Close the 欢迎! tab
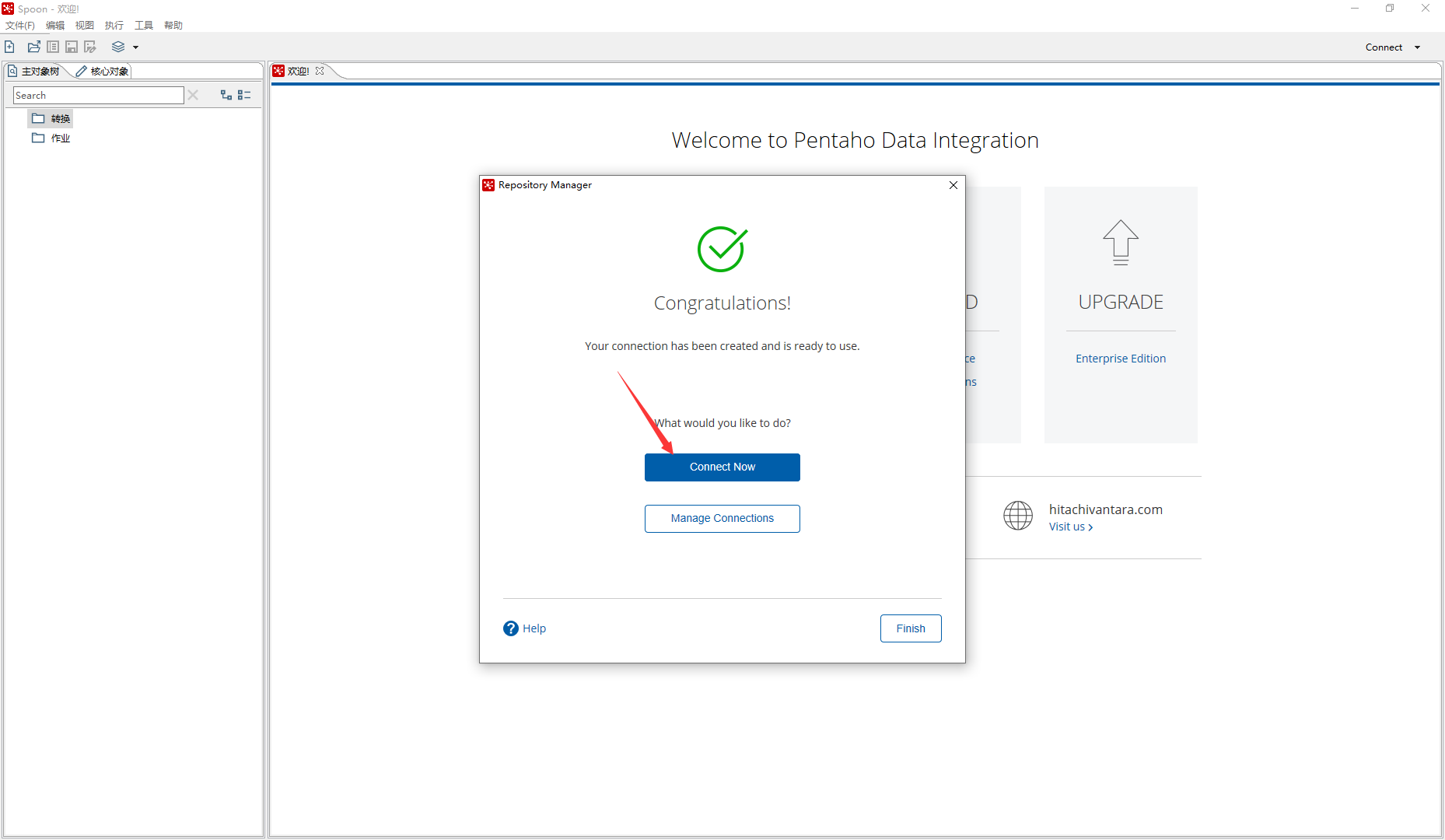This screenshot has height=840, width=1445. pyautogui.click(x=320, y=71)
